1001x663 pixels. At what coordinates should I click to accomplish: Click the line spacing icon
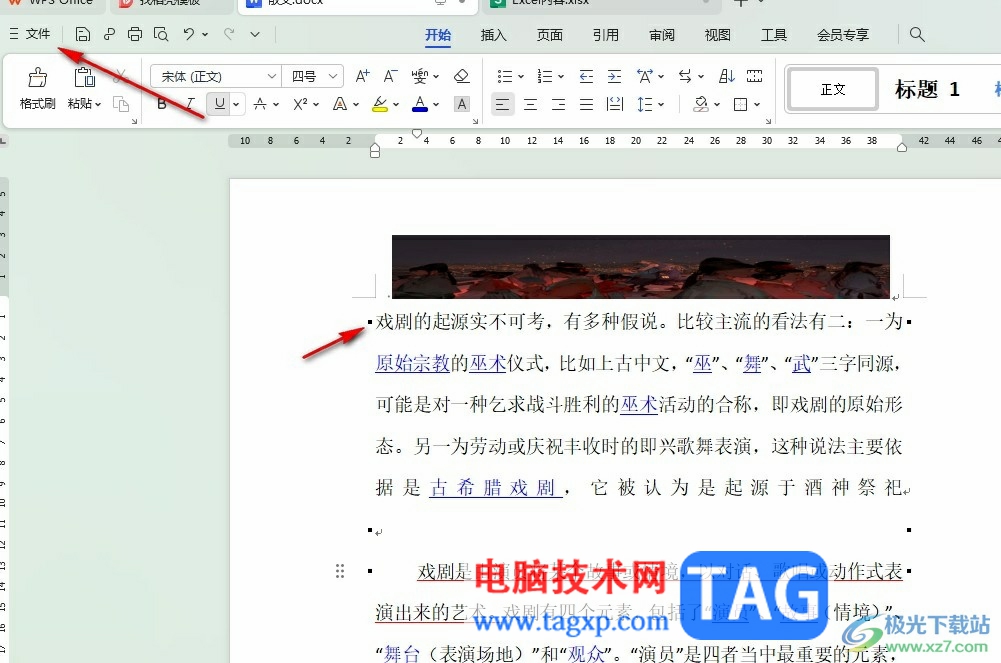tap(645, 104)
